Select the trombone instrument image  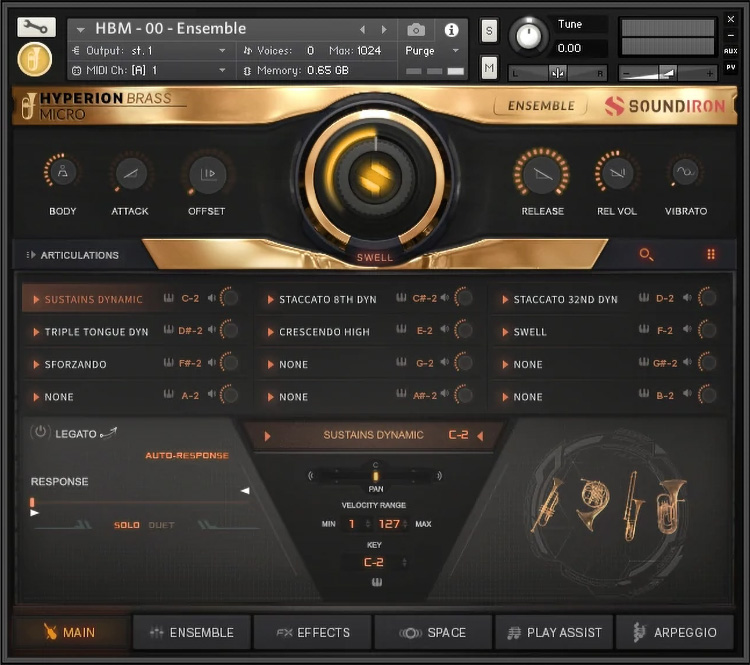pos(633,506)
